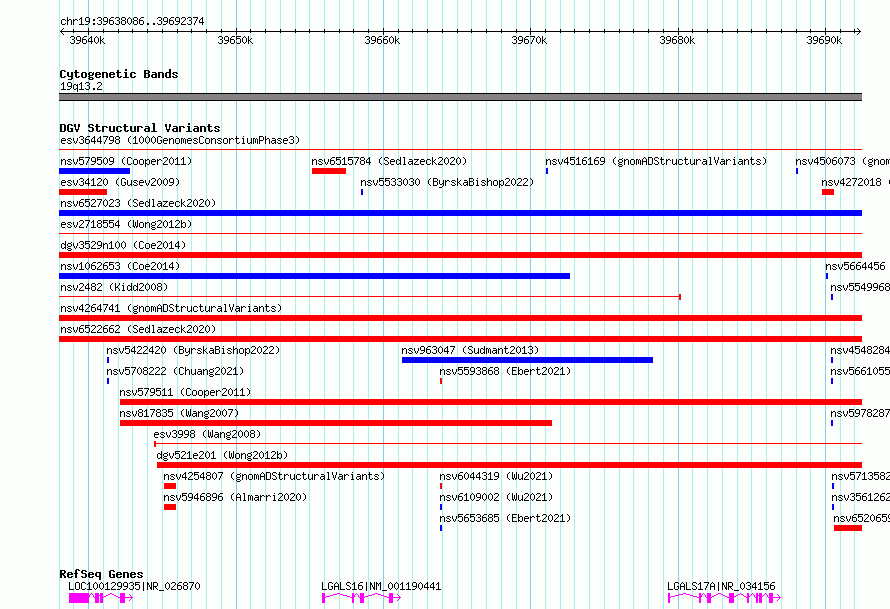The image size is (890, 609).
Task: Select nsv5946896 (Almarri2020) red marker
Action: (x=170, y=507)
